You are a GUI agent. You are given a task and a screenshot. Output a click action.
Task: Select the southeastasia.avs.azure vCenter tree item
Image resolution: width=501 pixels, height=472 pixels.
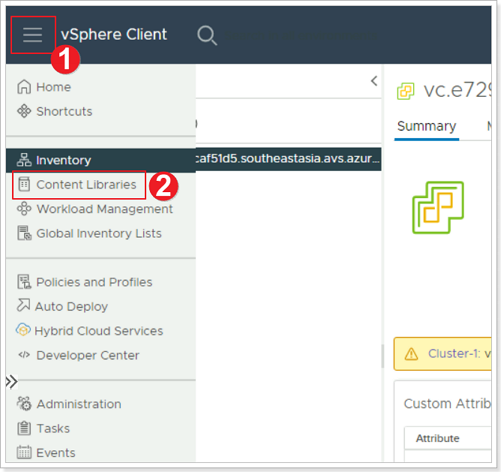pyautogui.click(x=288, y=159)
